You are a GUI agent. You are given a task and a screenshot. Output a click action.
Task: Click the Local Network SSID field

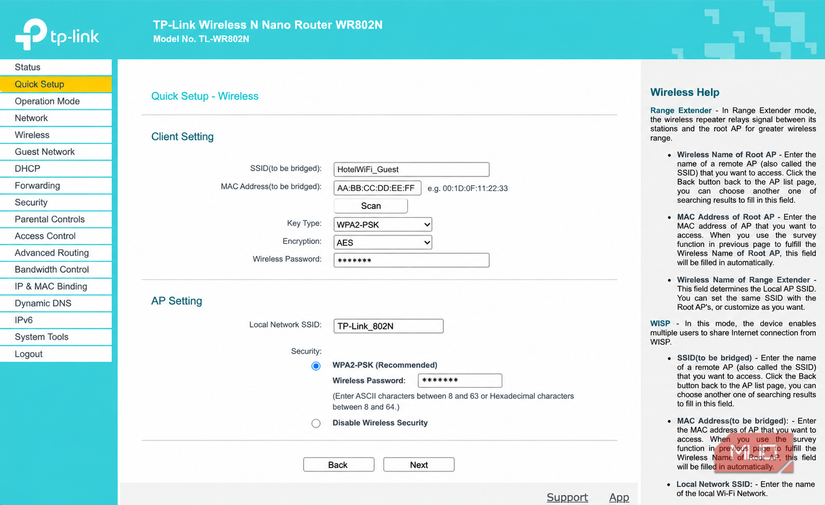(x=388, y=326)
